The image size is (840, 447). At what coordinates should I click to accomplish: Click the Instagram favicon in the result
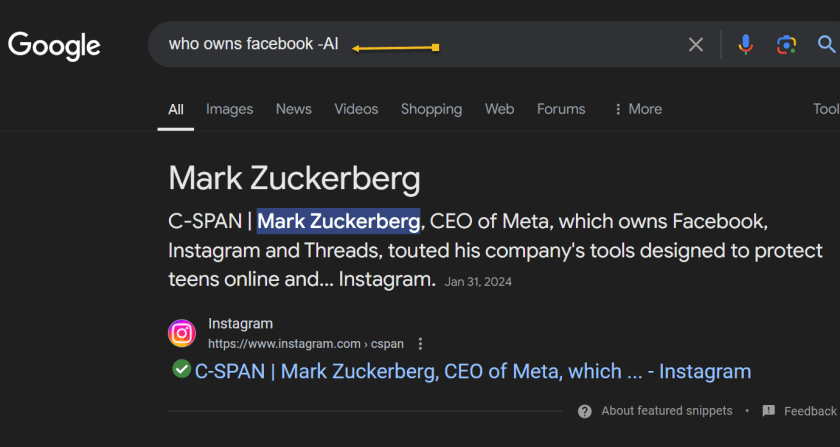point(182,333)
